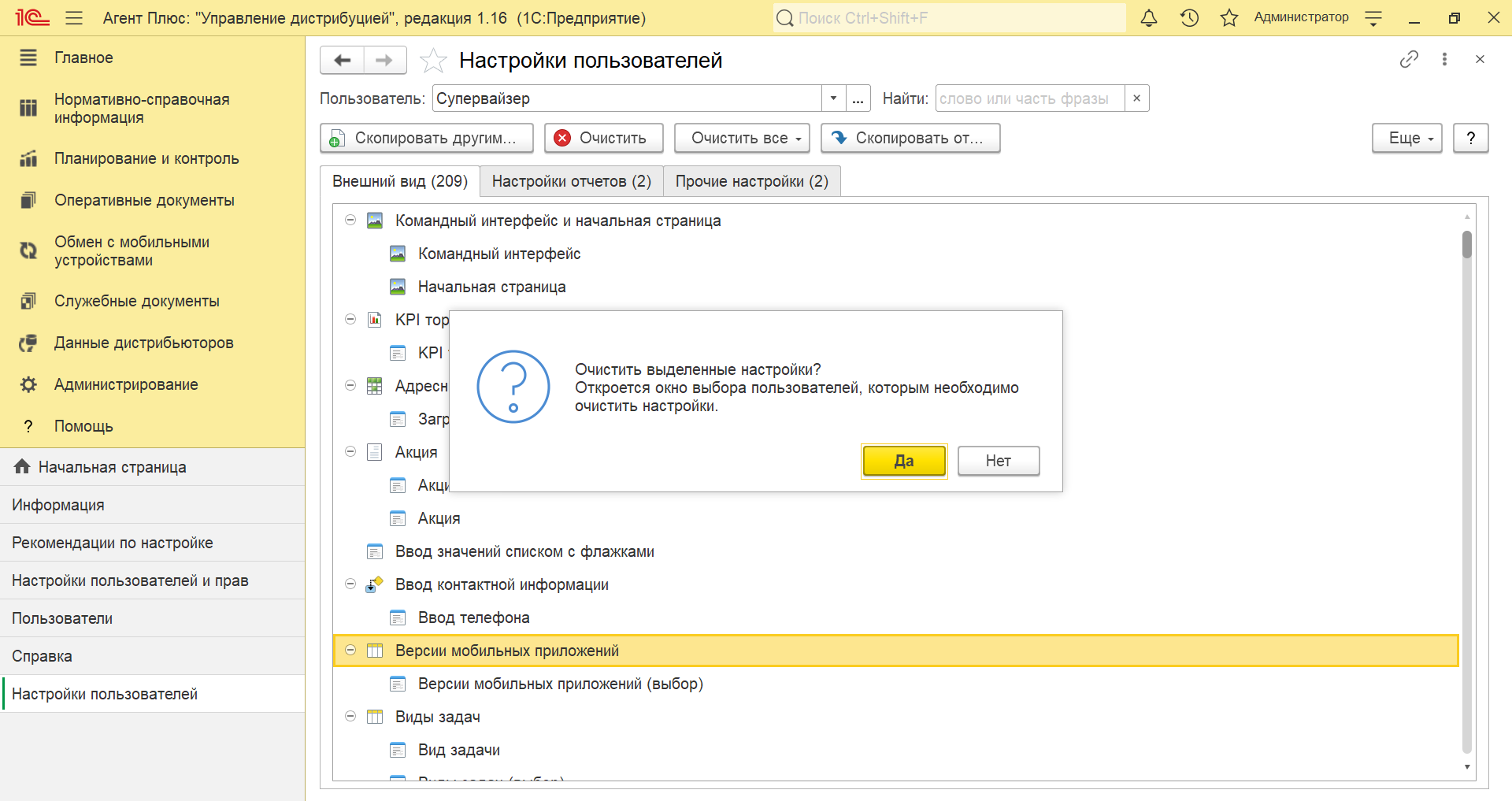Get link to this page icon
The image size is (1512, 801).
(1409, 59)
